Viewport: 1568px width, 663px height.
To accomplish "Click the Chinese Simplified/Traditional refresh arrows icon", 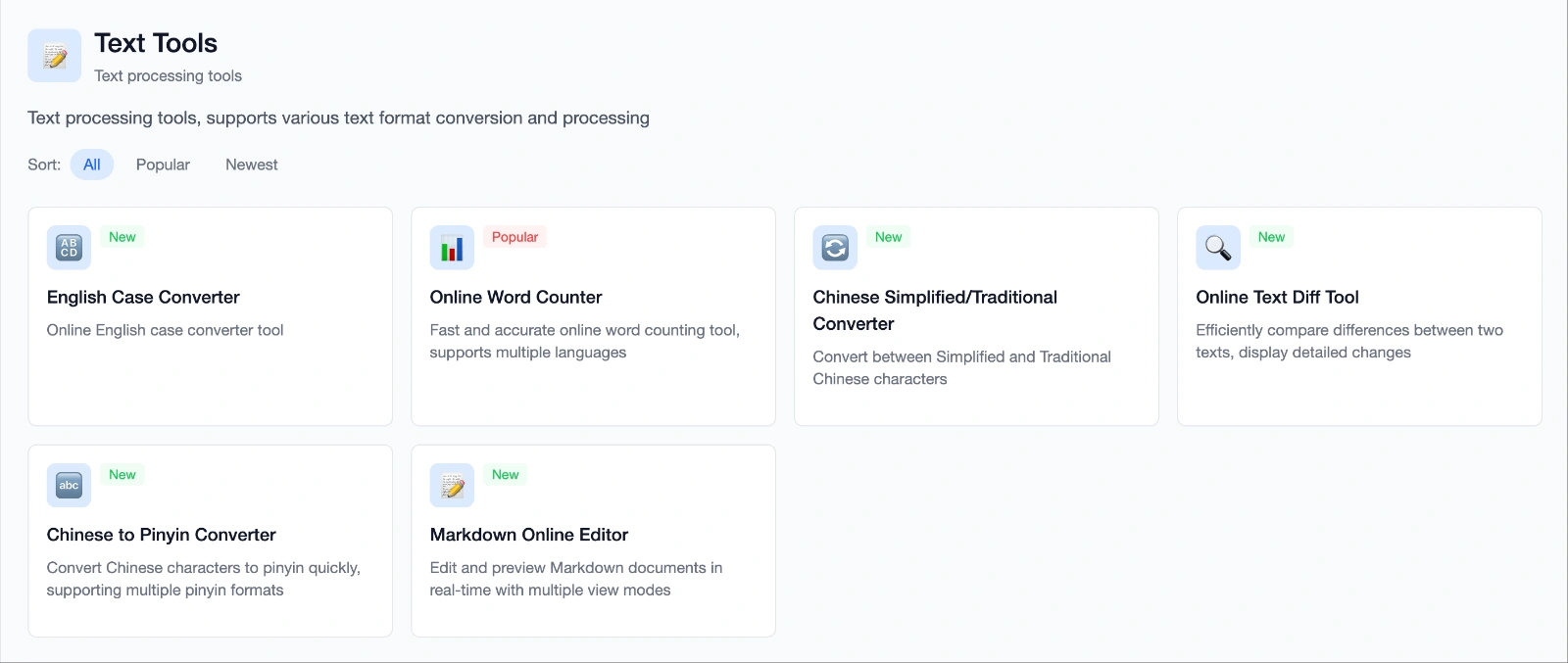I will click(835, 248).
